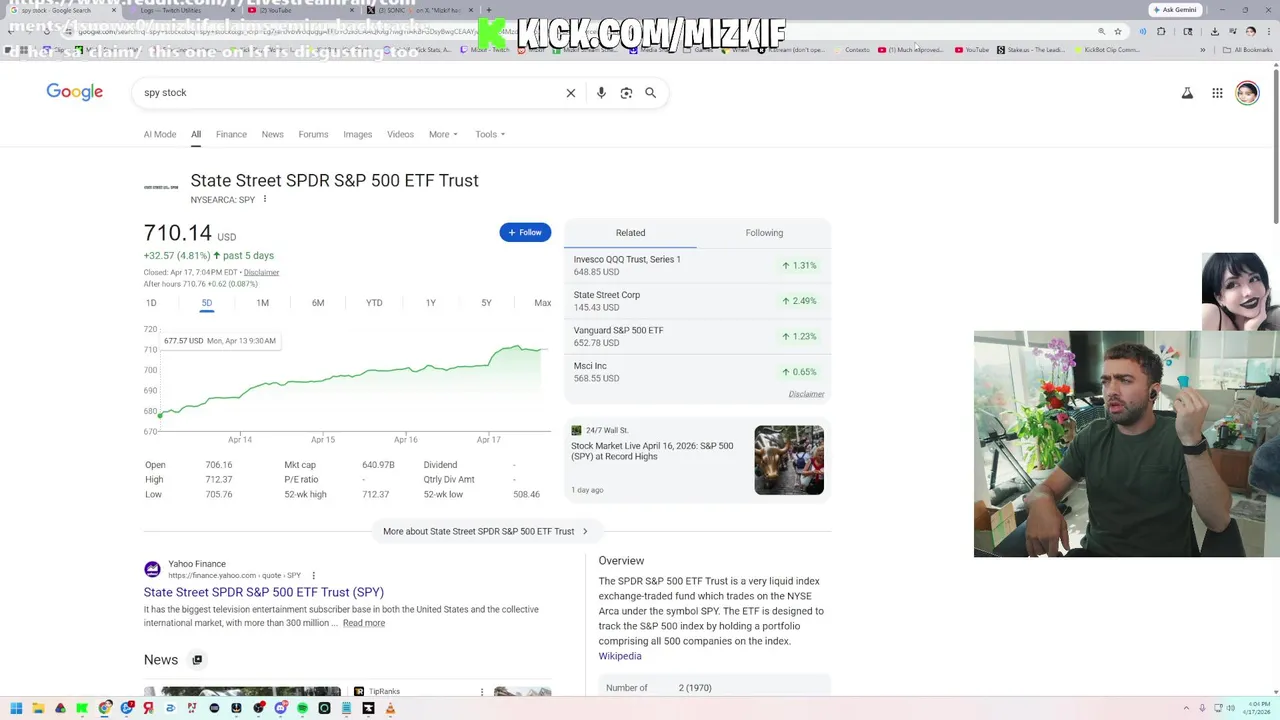Select the 1Y chart range
The image size is (1280, 720).
pos(431,303)
